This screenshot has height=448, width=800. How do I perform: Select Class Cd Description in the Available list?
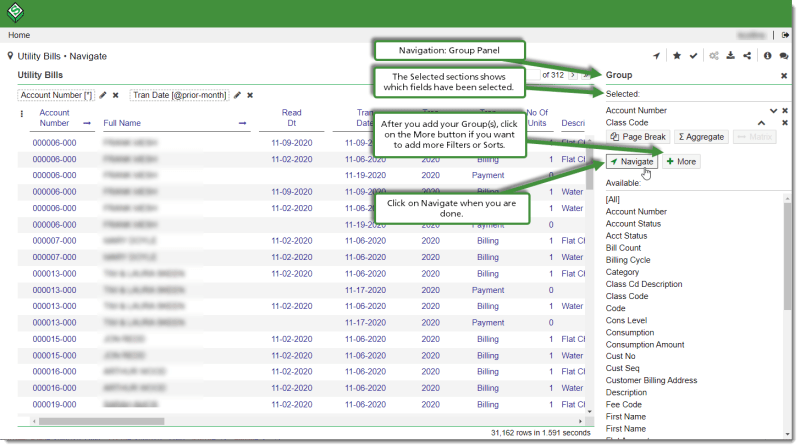[644, 284]
